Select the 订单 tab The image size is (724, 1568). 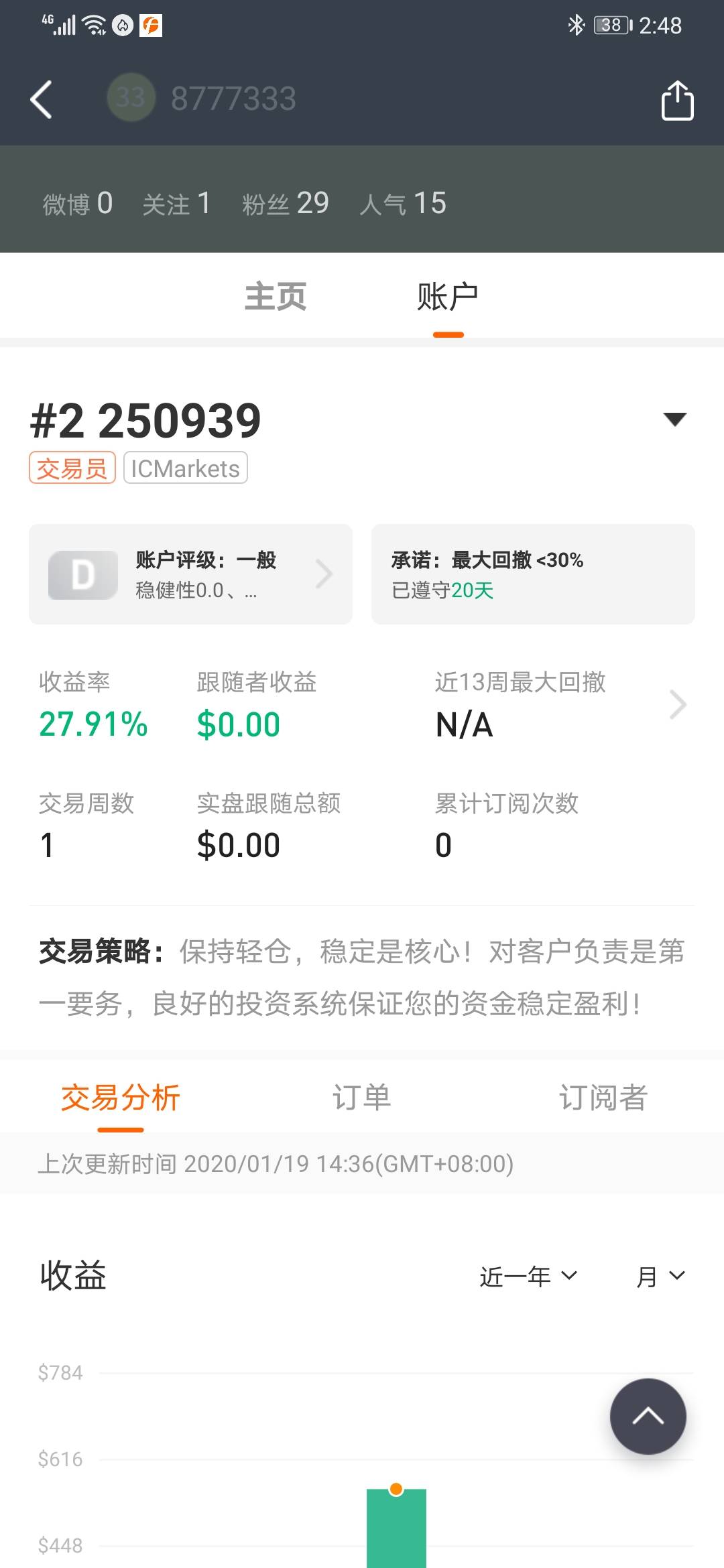(x=362, y=1098)
